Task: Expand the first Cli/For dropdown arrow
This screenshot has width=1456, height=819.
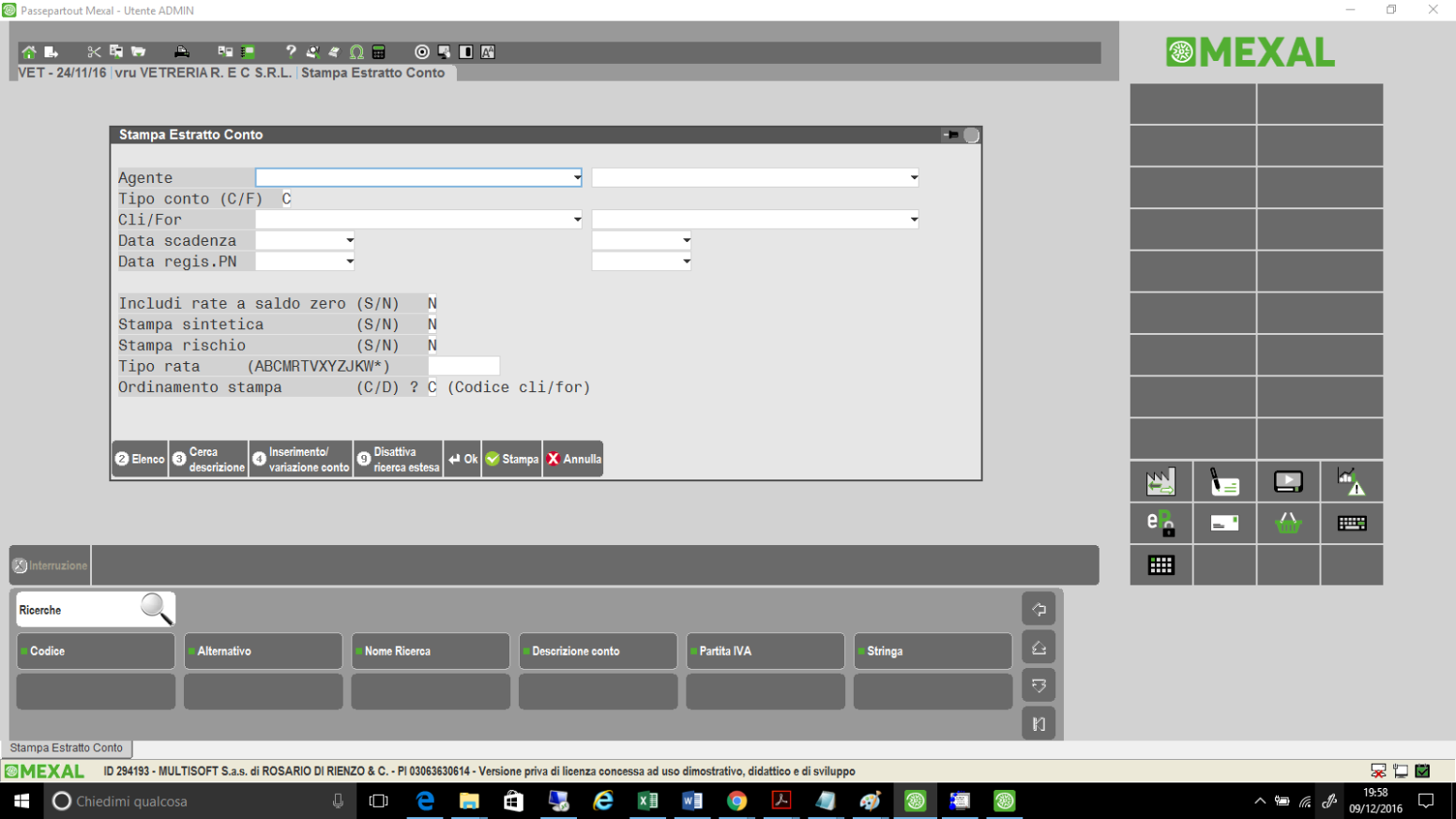Action: tap(577, 220)
